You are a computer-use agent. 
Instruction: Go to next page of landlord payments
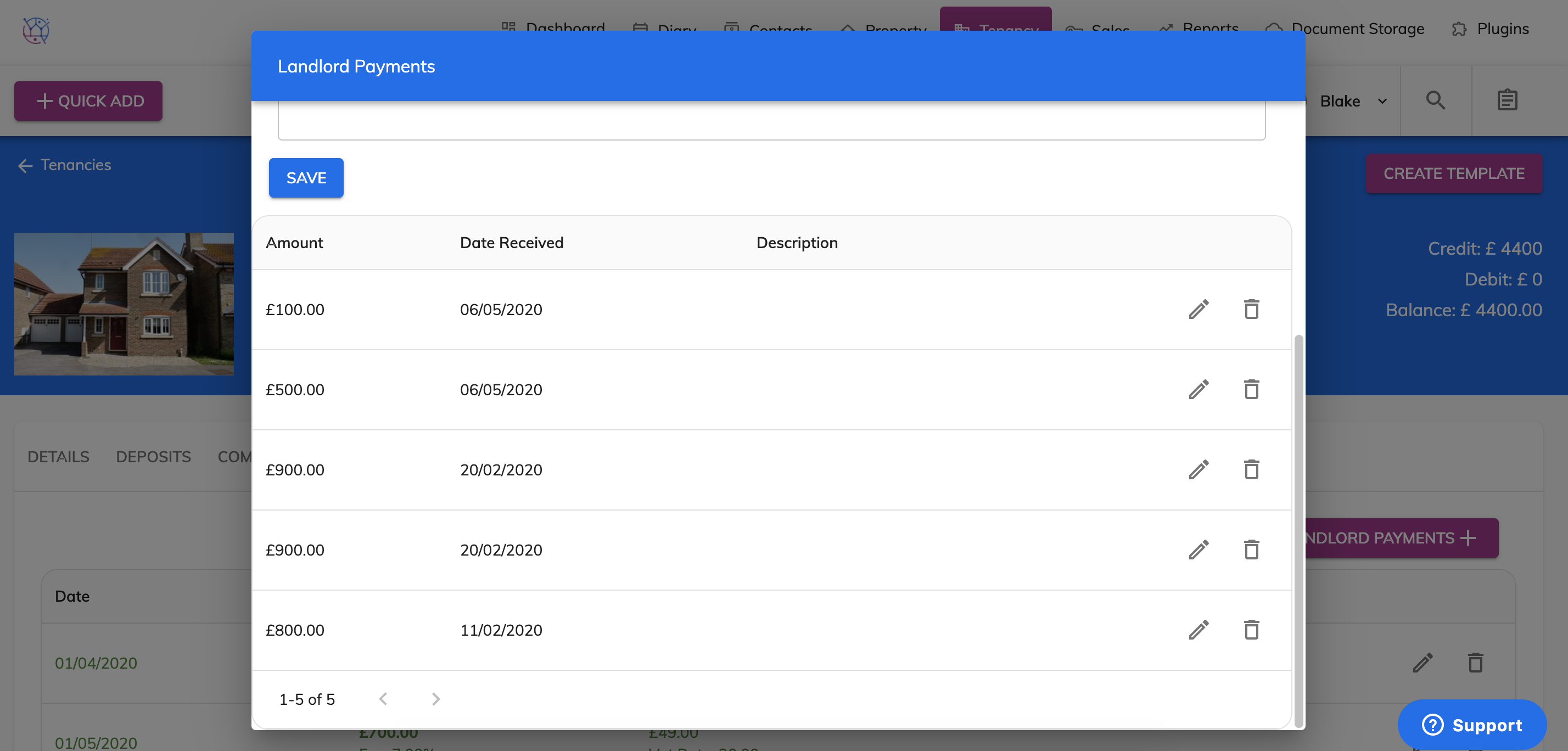[435, 699]
